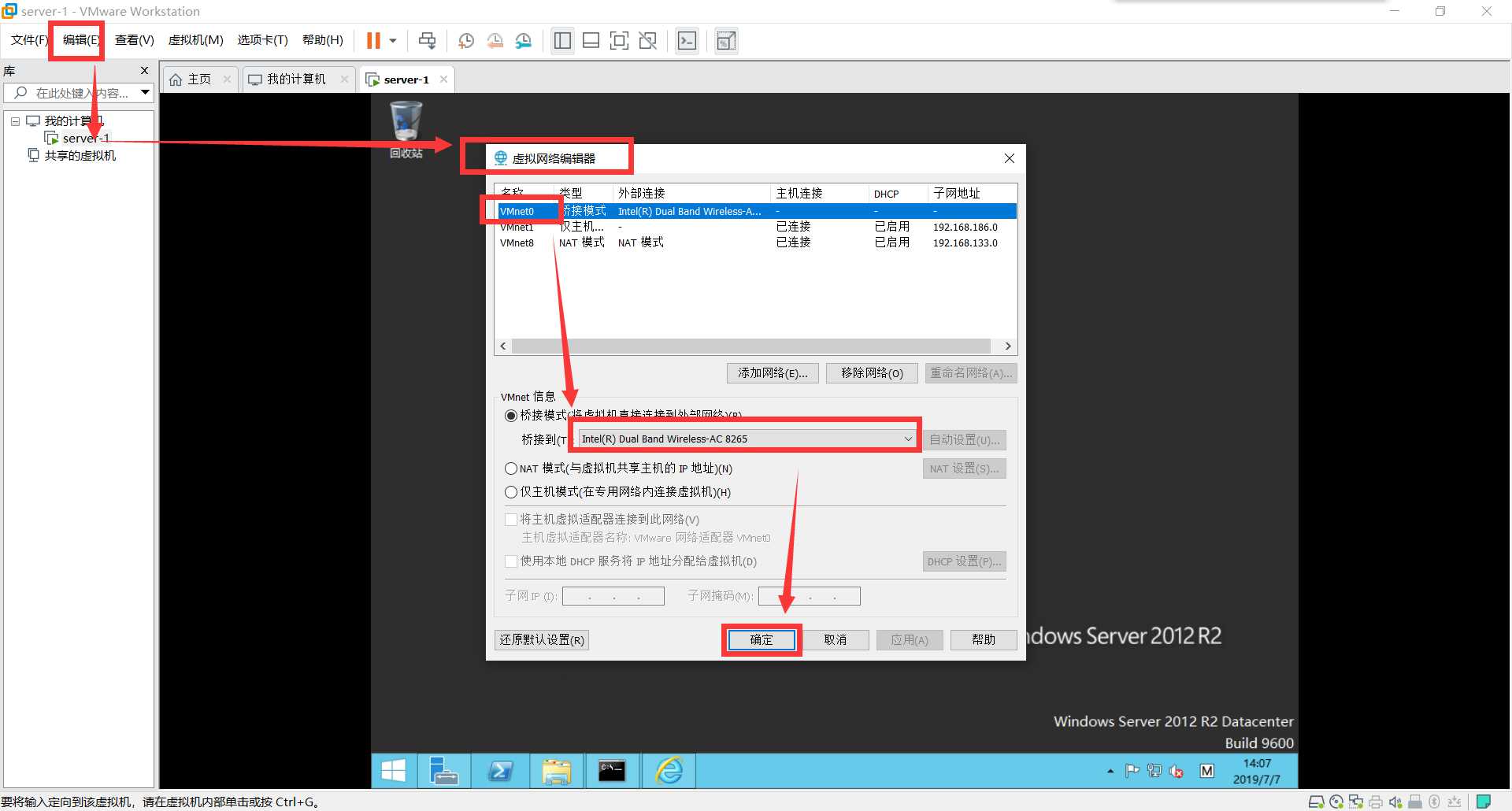Open the library search dropdown arrow
Image resolution: width=1512 pixels, height=811 pixels.
[x=145, y=92]
